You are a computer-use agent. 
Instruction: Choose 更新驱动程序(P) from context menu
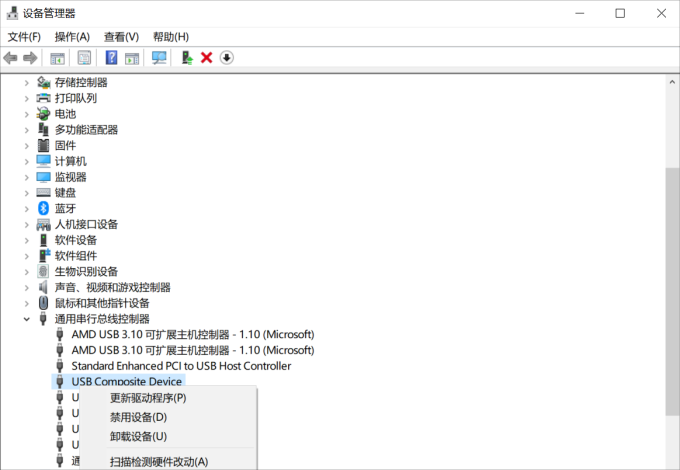click(x=147, y=398)
